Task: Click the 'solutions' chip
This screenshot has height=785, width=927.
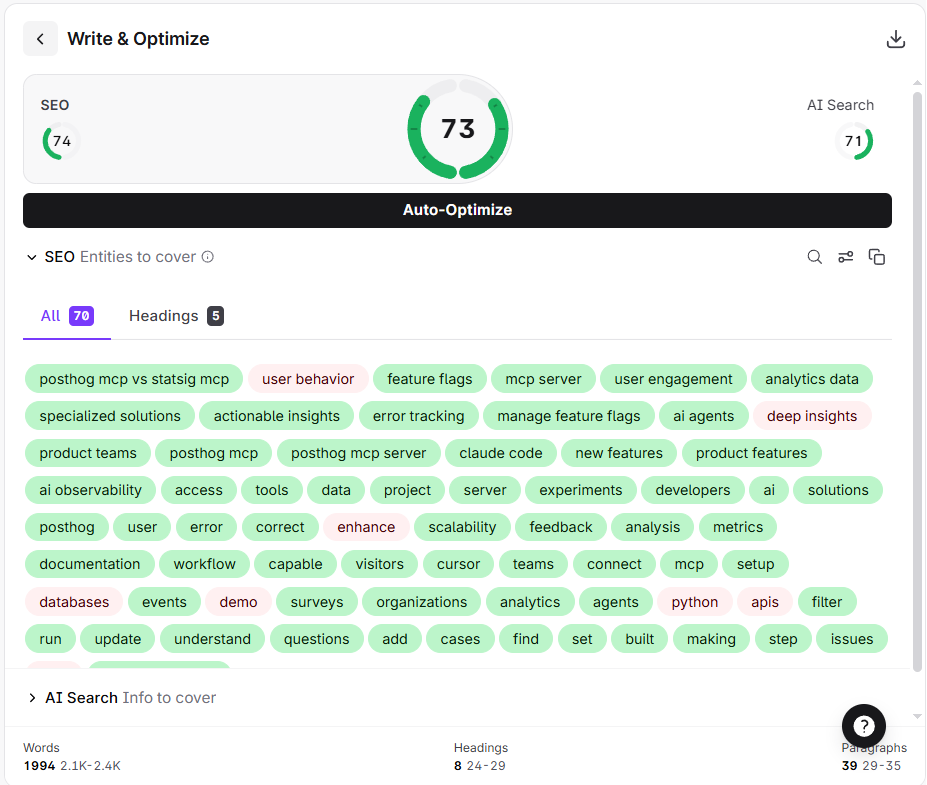Action: 838,490
